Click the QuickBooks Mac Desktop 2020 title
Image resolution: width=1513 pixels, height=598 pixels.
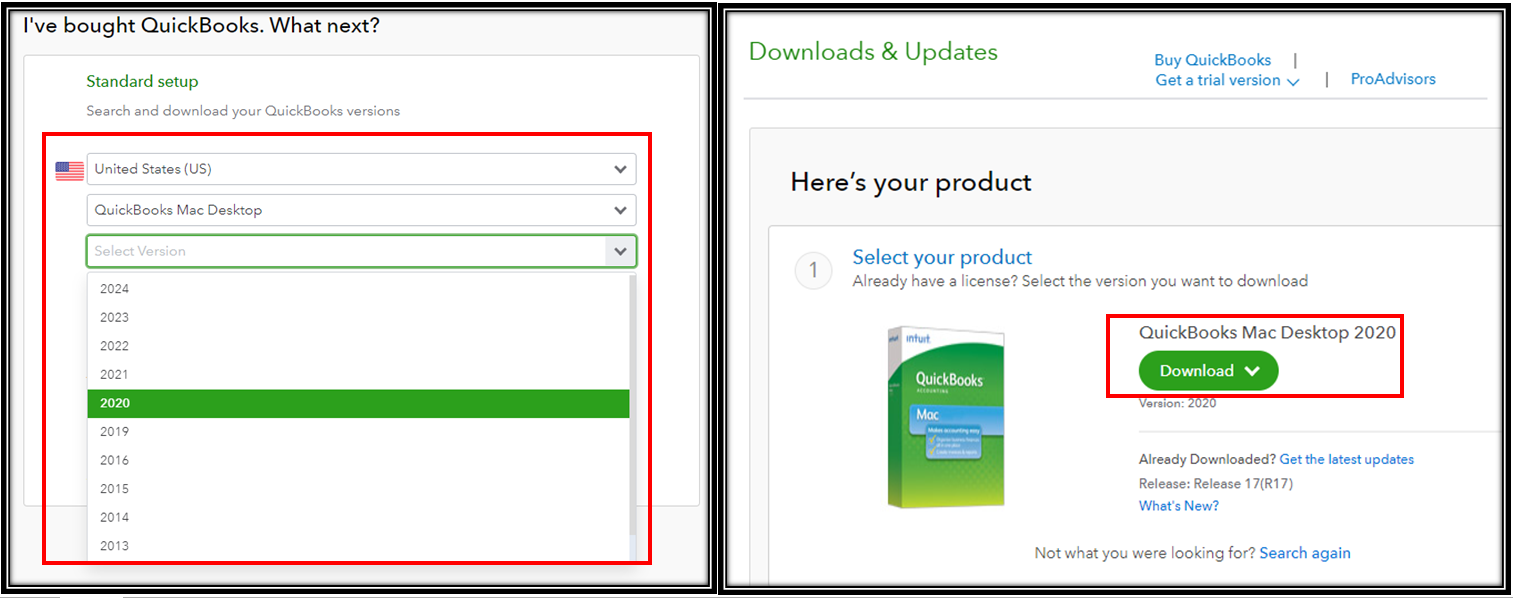click(1267, 332)
